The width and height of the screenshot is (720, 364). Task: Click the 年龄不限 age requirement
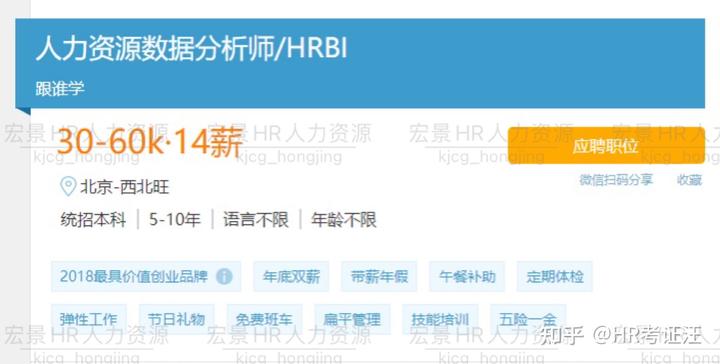(343, 219)
